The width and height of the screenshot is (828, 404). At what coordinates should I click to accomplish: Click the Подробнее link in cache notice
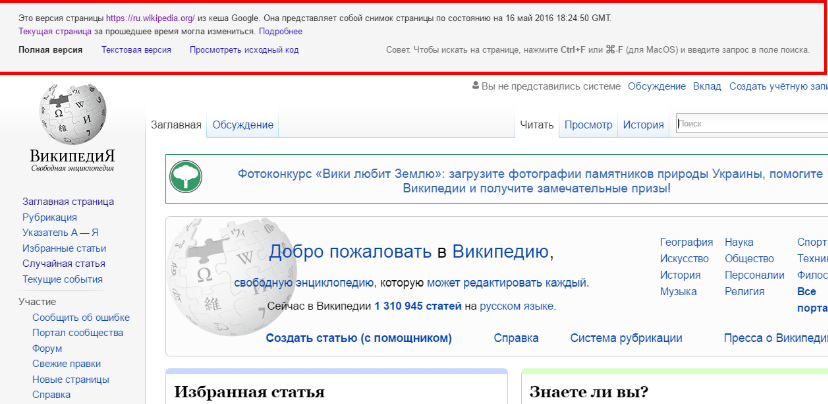click(x=280, y=31)
